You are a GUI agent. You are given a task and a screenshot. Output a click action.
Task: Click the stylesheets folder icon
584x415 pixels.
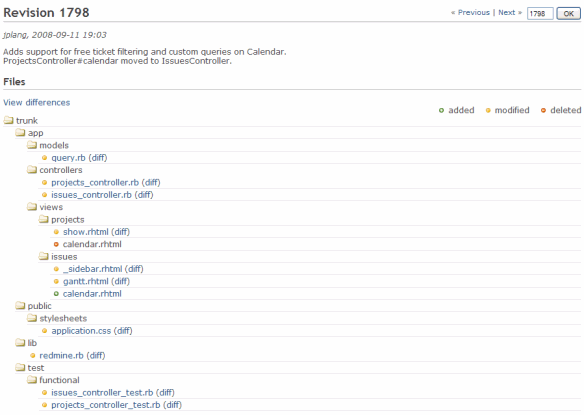(32, 318)
